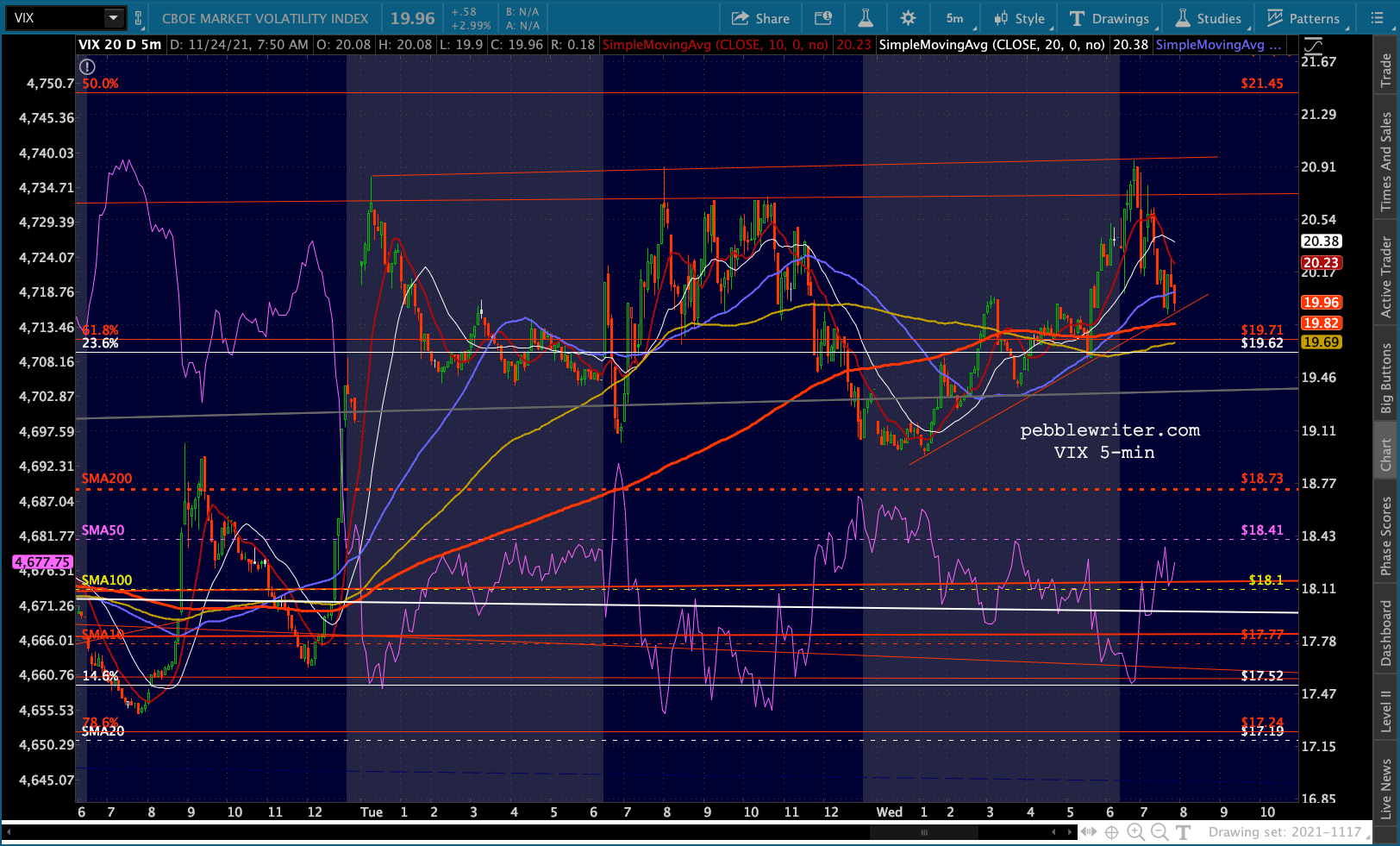
Task: Toggle the pan crosshair tool
Action: click(x=1112, y=831)
